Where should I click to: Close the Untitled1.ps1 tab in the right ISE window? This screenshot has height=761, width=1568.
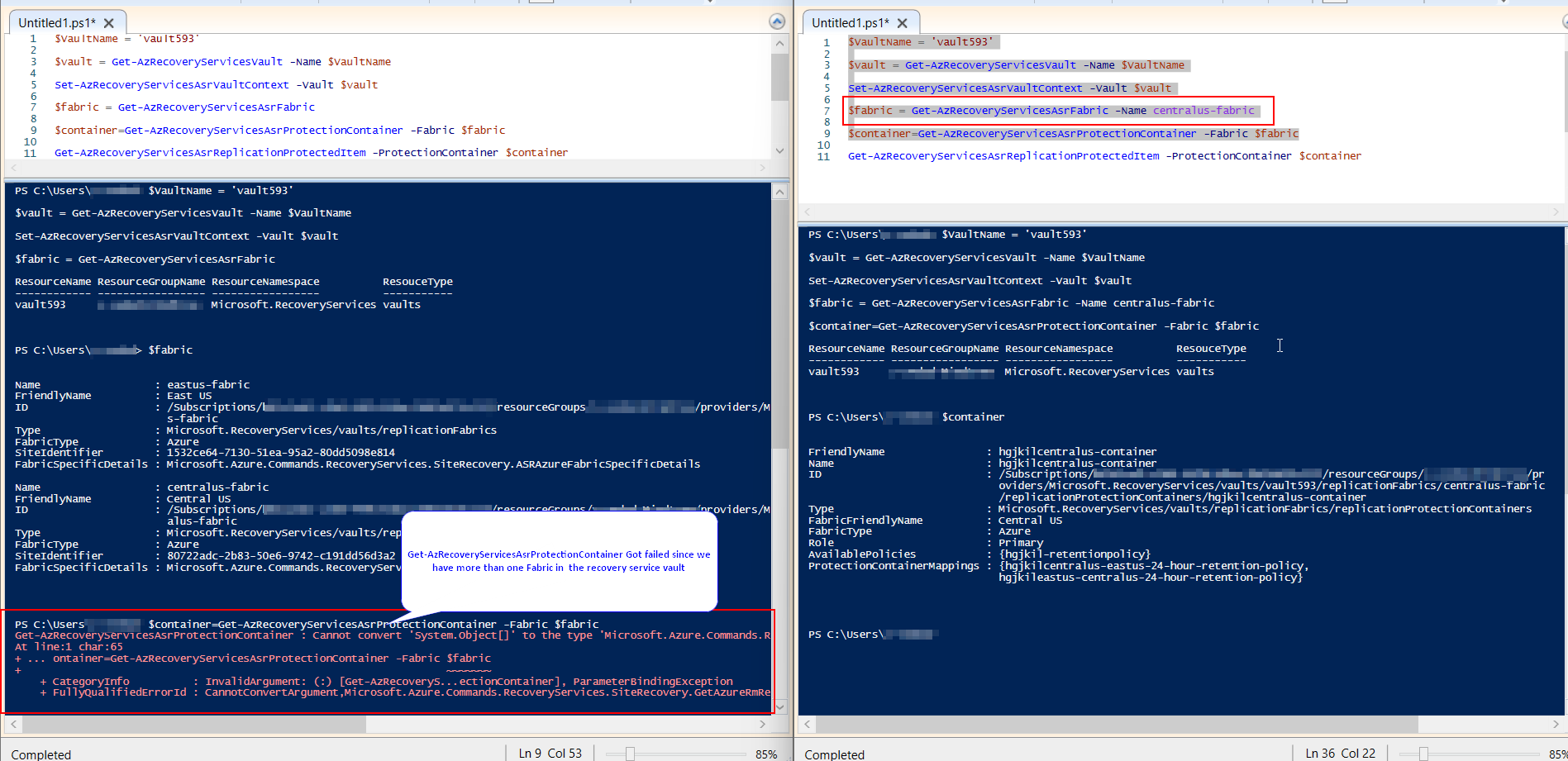[902, 23]
